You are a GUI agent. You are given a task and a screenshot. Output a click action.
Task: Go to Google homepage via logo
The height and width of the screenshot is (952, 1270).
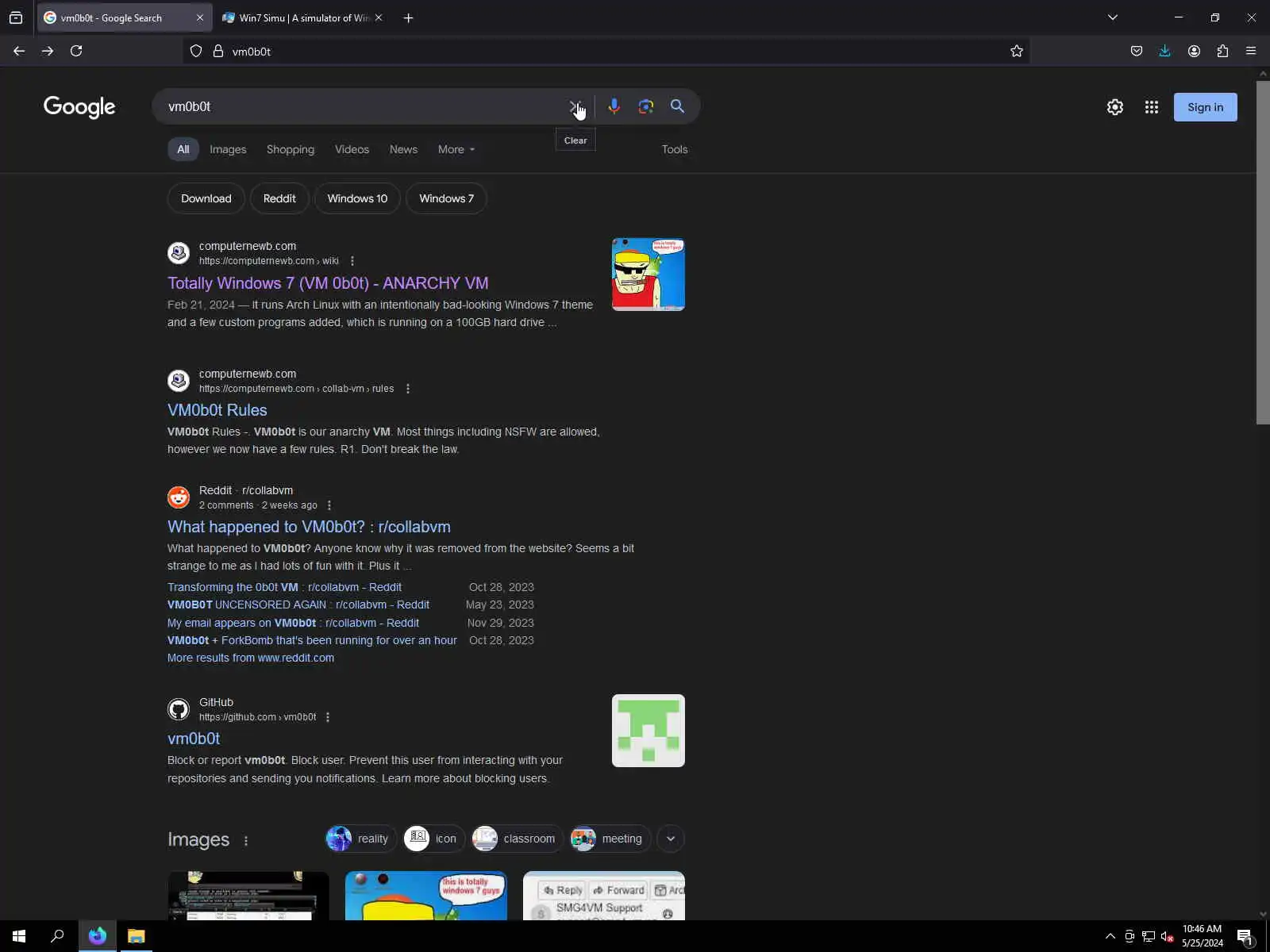point(79,107)
